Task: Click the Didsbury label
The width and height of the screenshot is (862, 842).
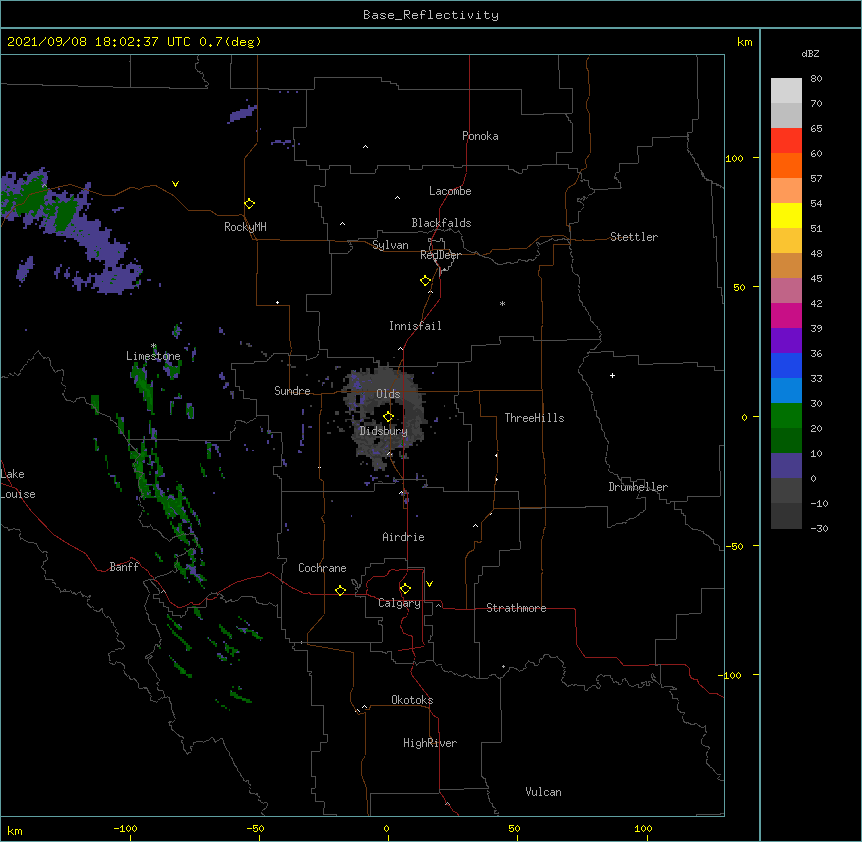Action: [384, 431]
